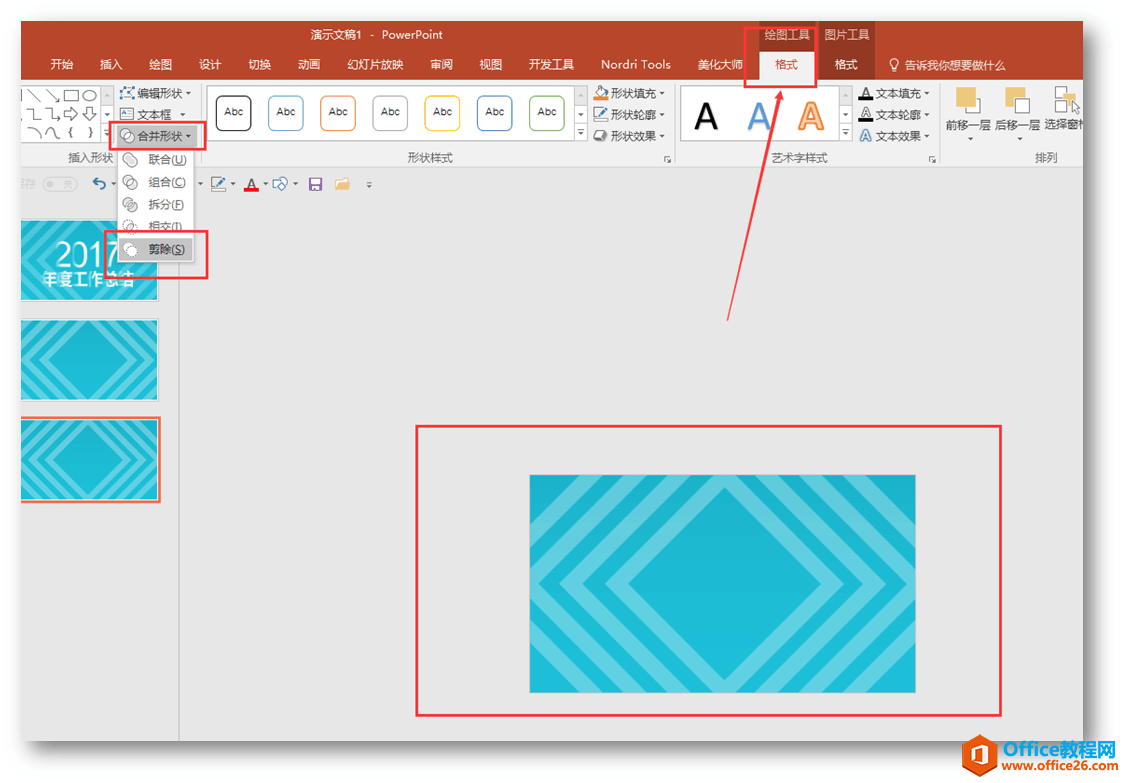Image resolution: width=1125 pixels, height=783 pixels.
Task: Select the arc shape tool
Action: (x=33, y=133)
